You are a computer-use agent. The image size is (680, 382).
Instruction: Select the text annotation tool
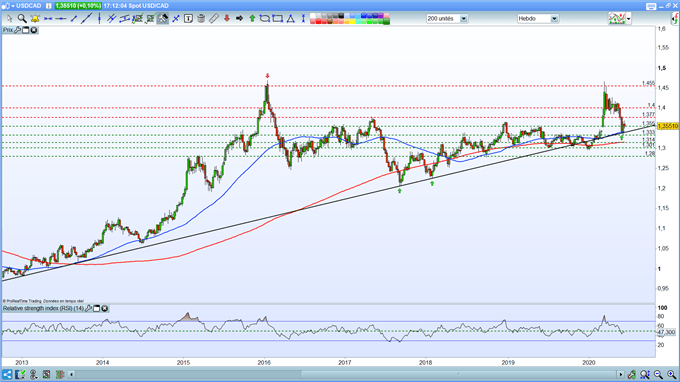[188, 19]
